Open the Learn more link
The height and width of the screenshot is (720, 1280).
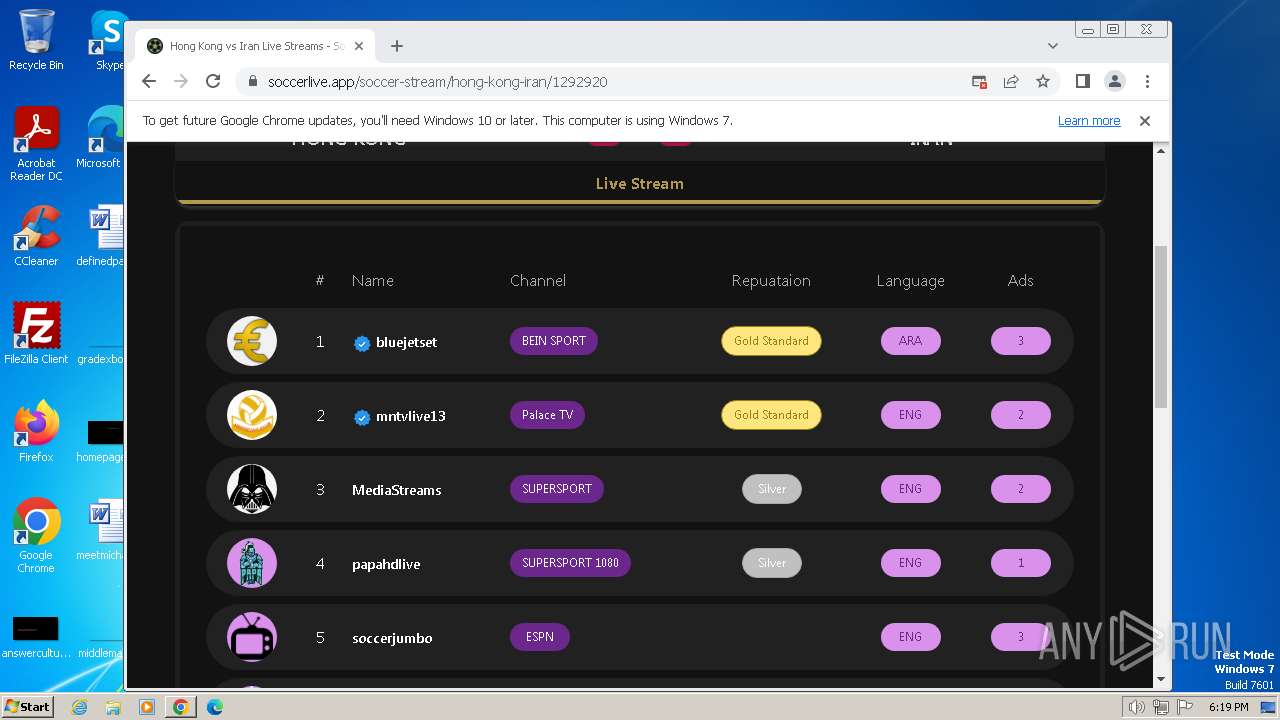point(1089,121)
